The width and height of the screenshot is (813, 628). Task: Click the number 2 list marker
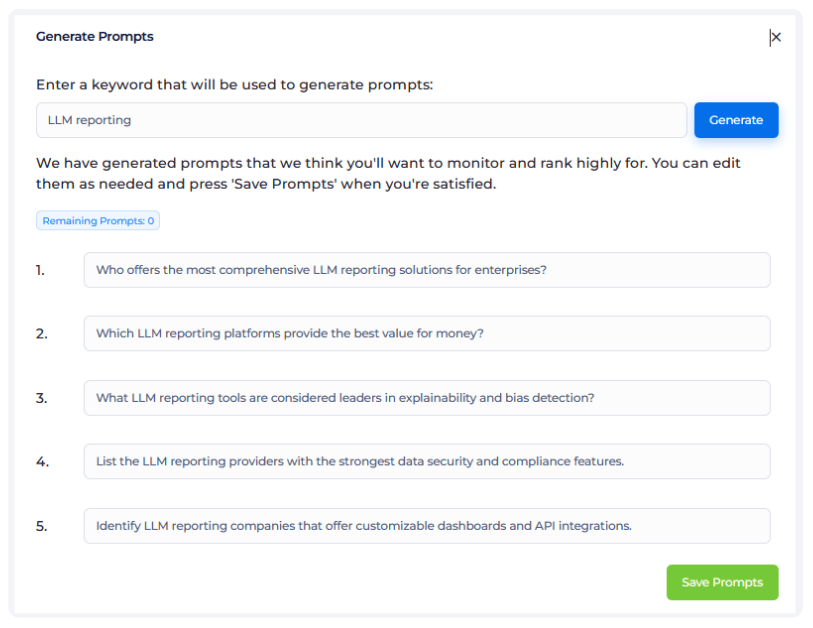[x=42, y=334]
